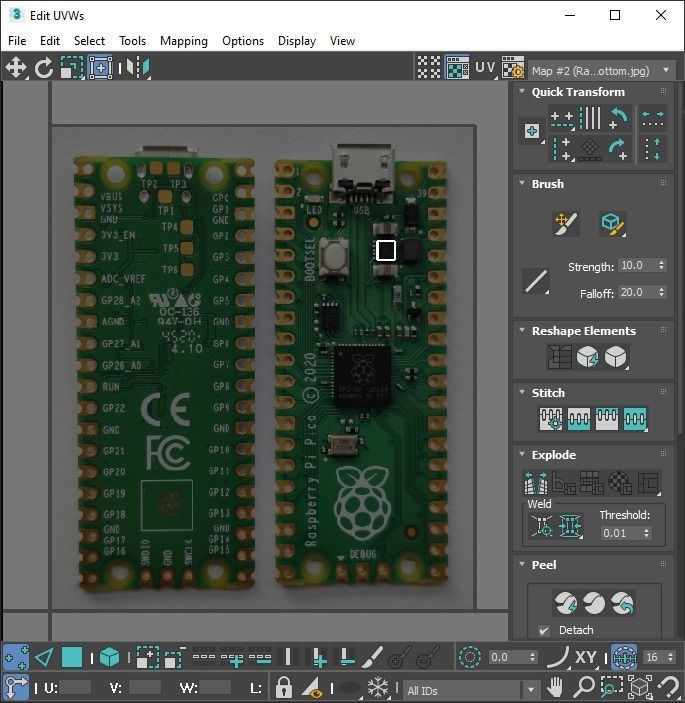Open the texture options icon with gear

point(513,68)
